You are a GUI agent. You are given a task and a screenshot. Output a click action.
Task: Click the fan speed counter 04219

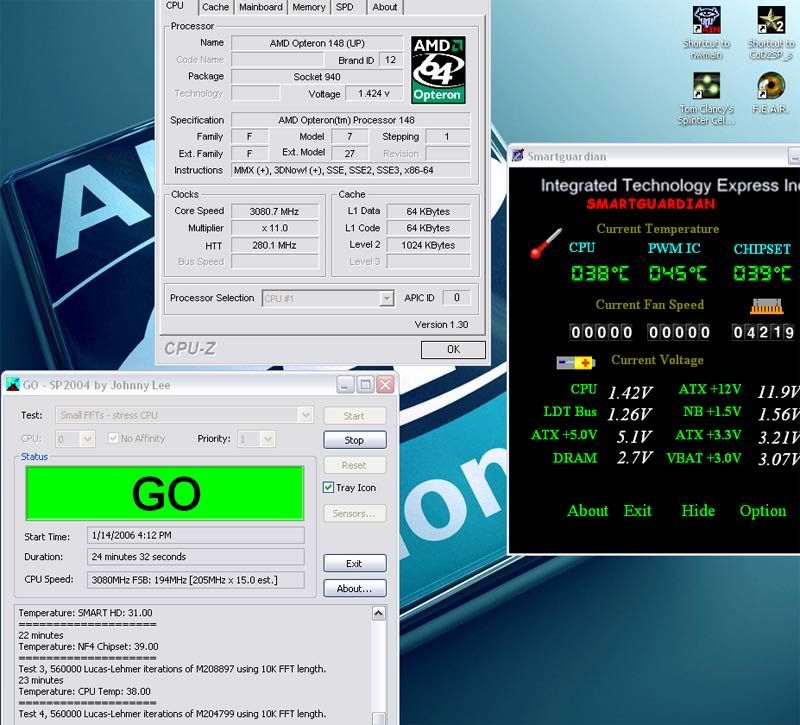coord(763,333)
